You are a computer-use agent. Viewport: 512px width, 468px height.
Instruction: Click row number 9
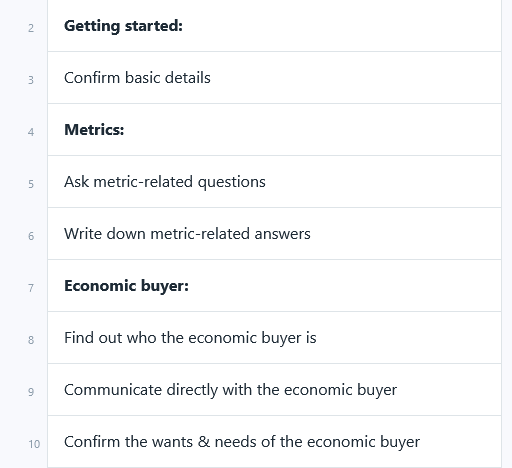(31, 392)
